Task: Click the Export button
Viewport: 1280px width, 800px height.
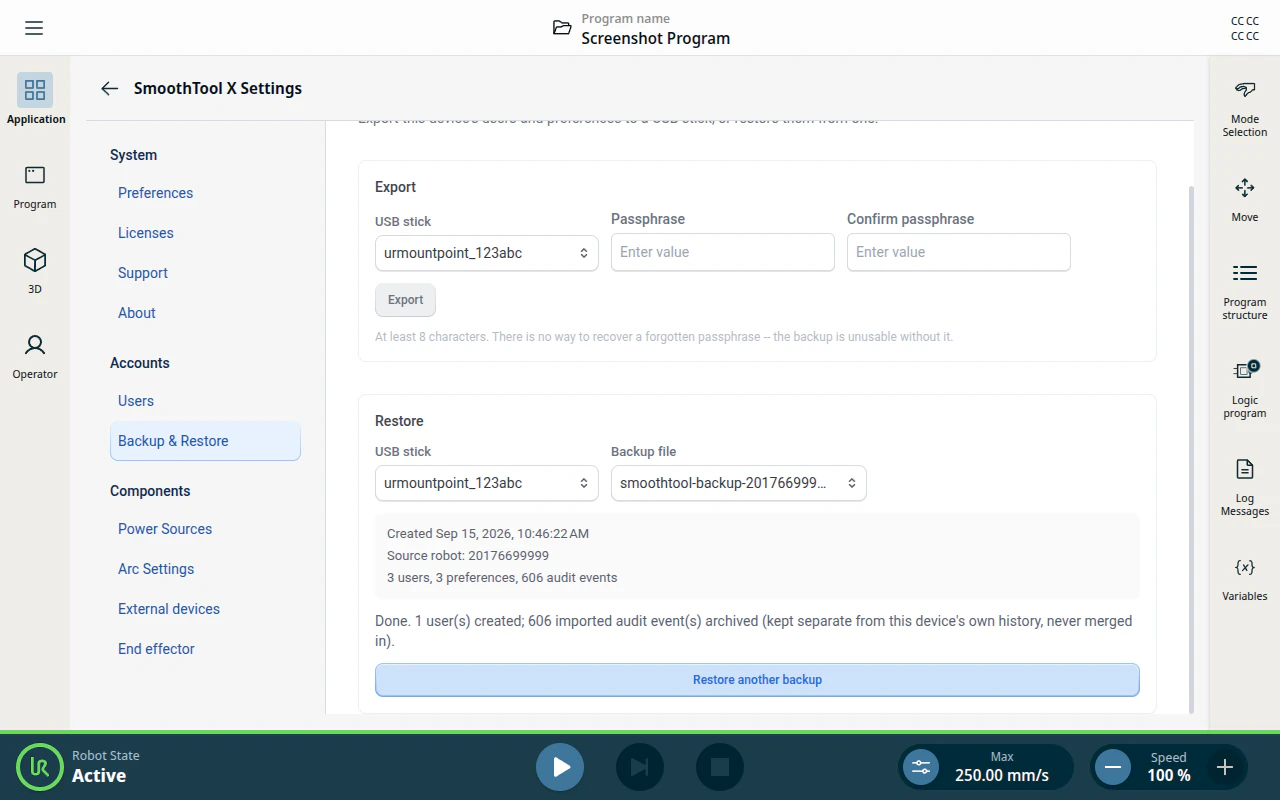Action: click(405, 300)
